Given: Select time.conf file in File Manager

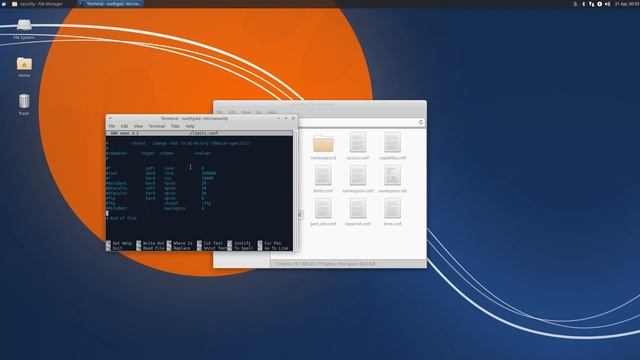Looking at the screenshot, I should pos(393,212).
